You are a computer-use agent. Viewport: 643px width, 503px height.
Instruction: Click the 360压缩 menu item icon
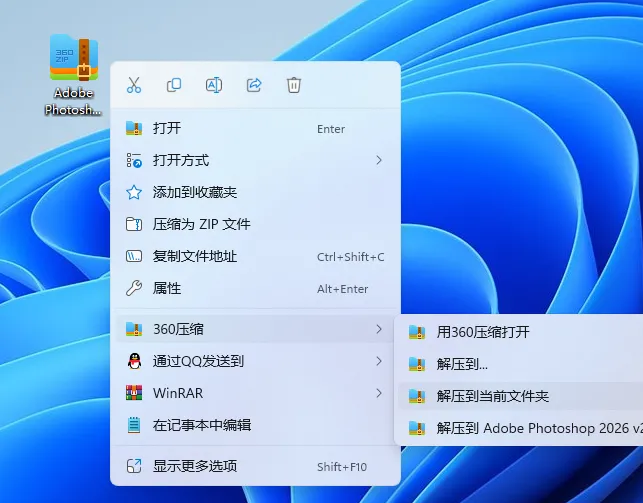point(134,329)
